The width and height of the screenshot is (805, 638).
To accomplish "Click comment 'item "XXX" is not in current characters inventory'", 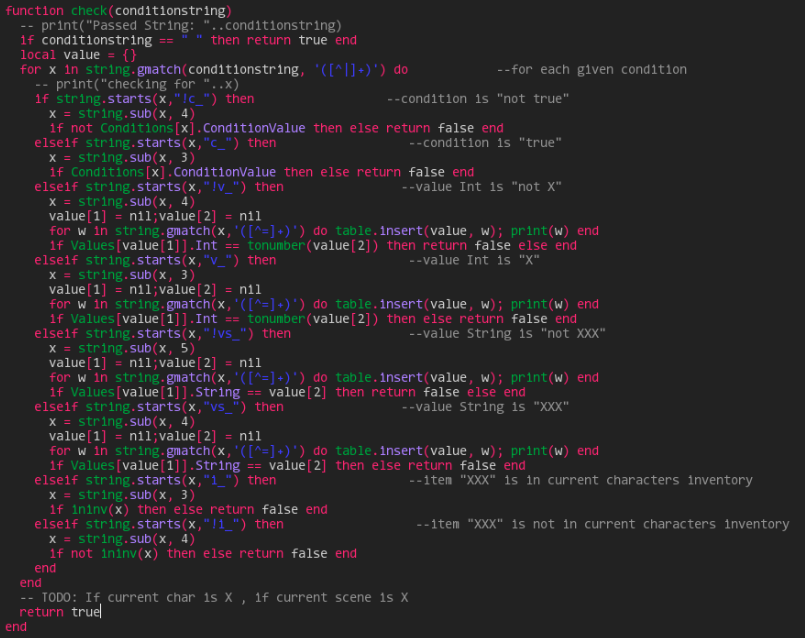I will pos(602,525).
